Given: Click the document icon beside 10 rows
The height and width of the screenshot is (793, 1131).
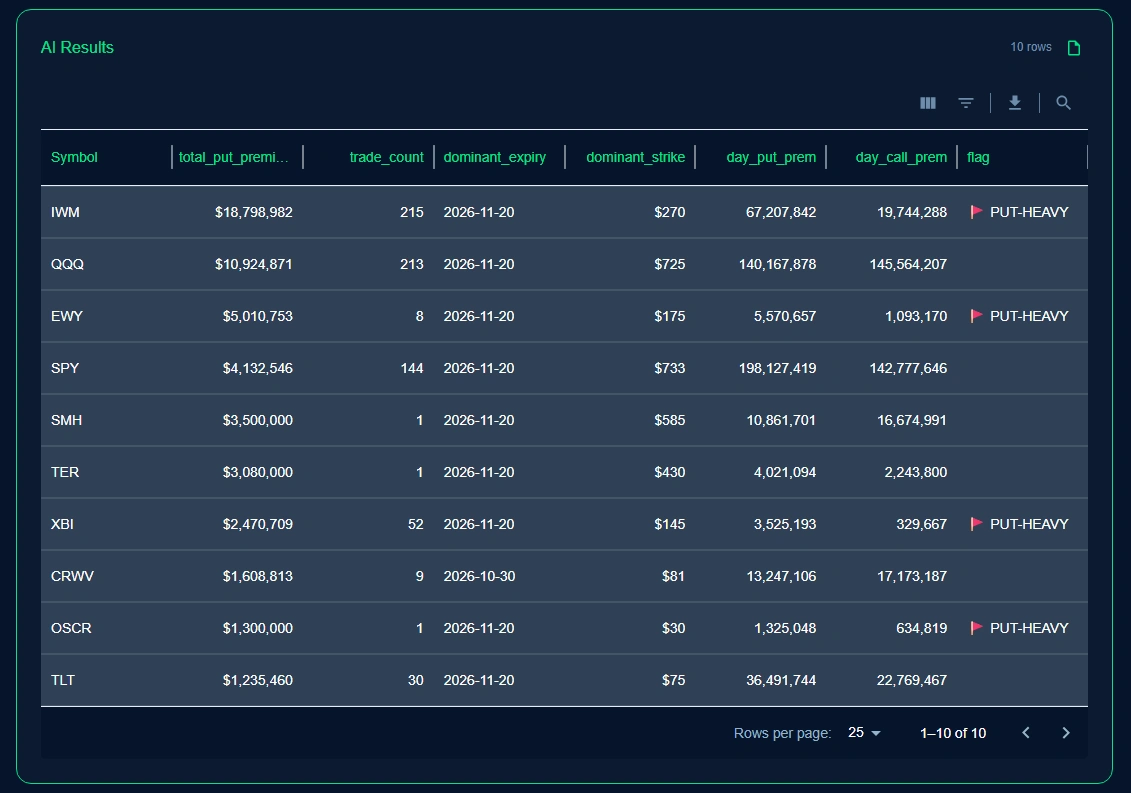Looking at the screenshot, I should pyautogui.click(x=1074, y=48).
